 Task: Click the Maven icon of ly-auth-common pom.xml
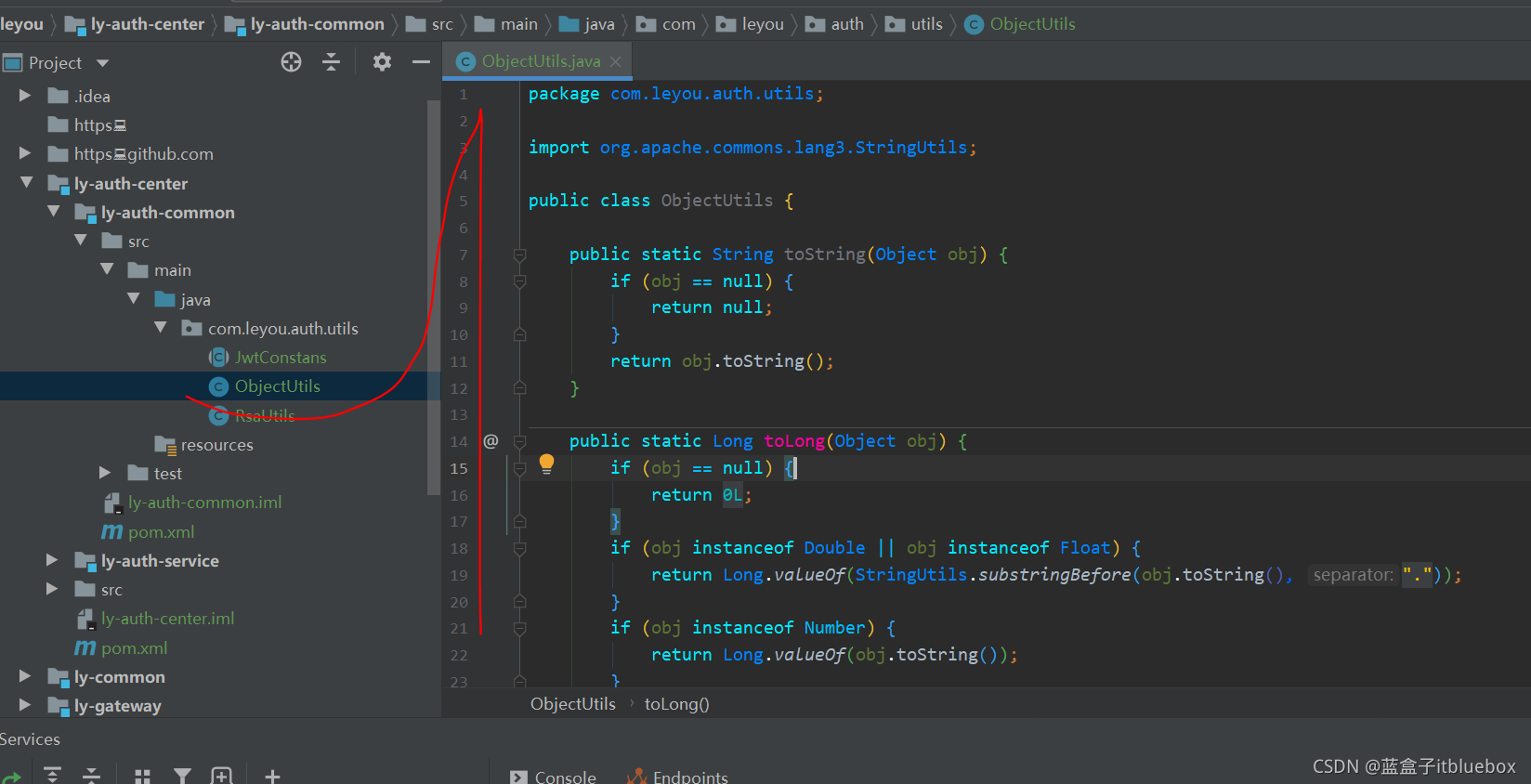111,531
